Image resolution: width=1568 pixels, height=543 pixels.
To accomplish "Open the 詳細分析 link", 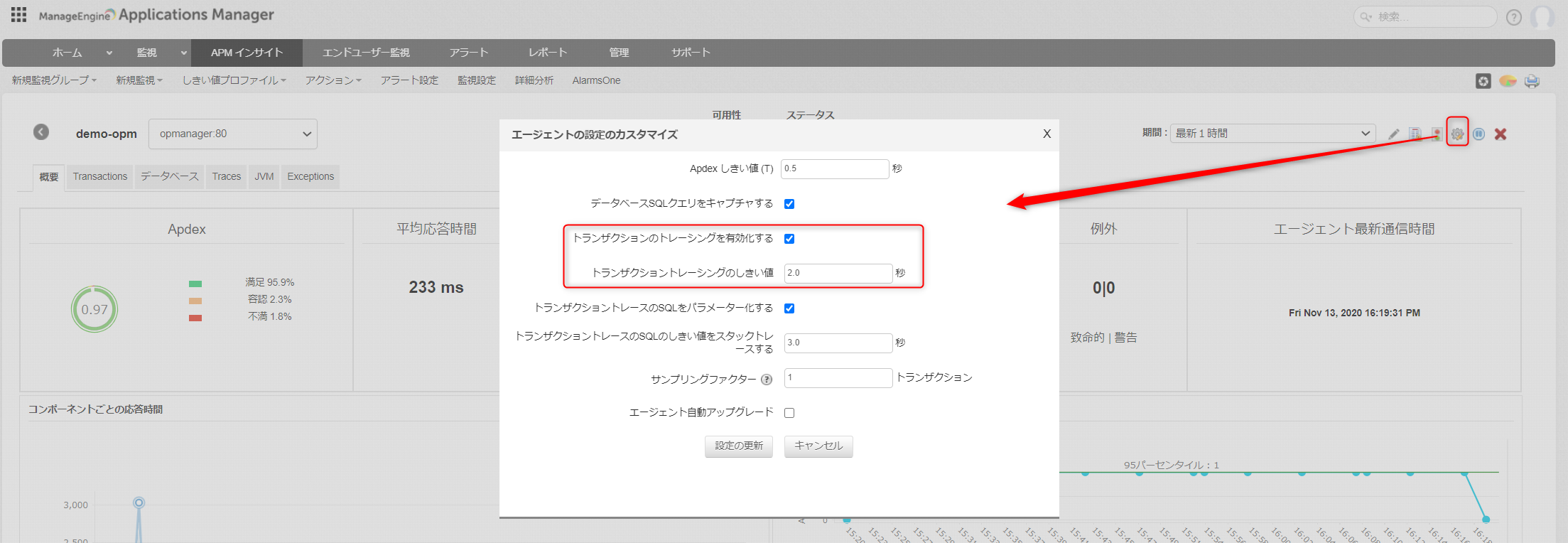I will tap(534, 80).
